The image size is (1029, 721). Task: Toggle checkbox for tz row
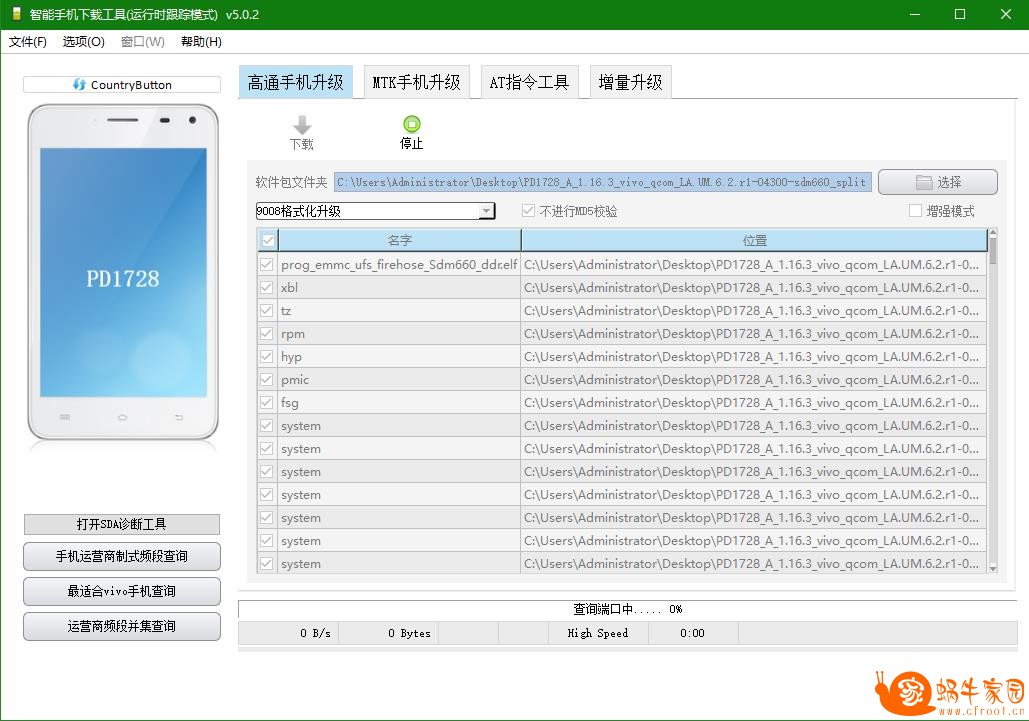coord(266,310)
